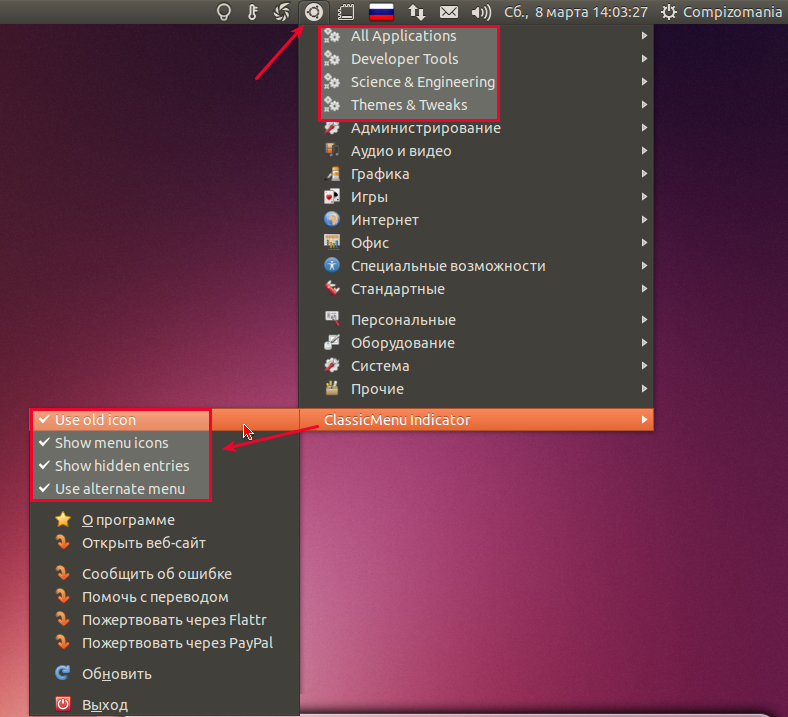Click the date and time clock in panel
This screenshot has height=717, width=788.
(x=576, y=12)
